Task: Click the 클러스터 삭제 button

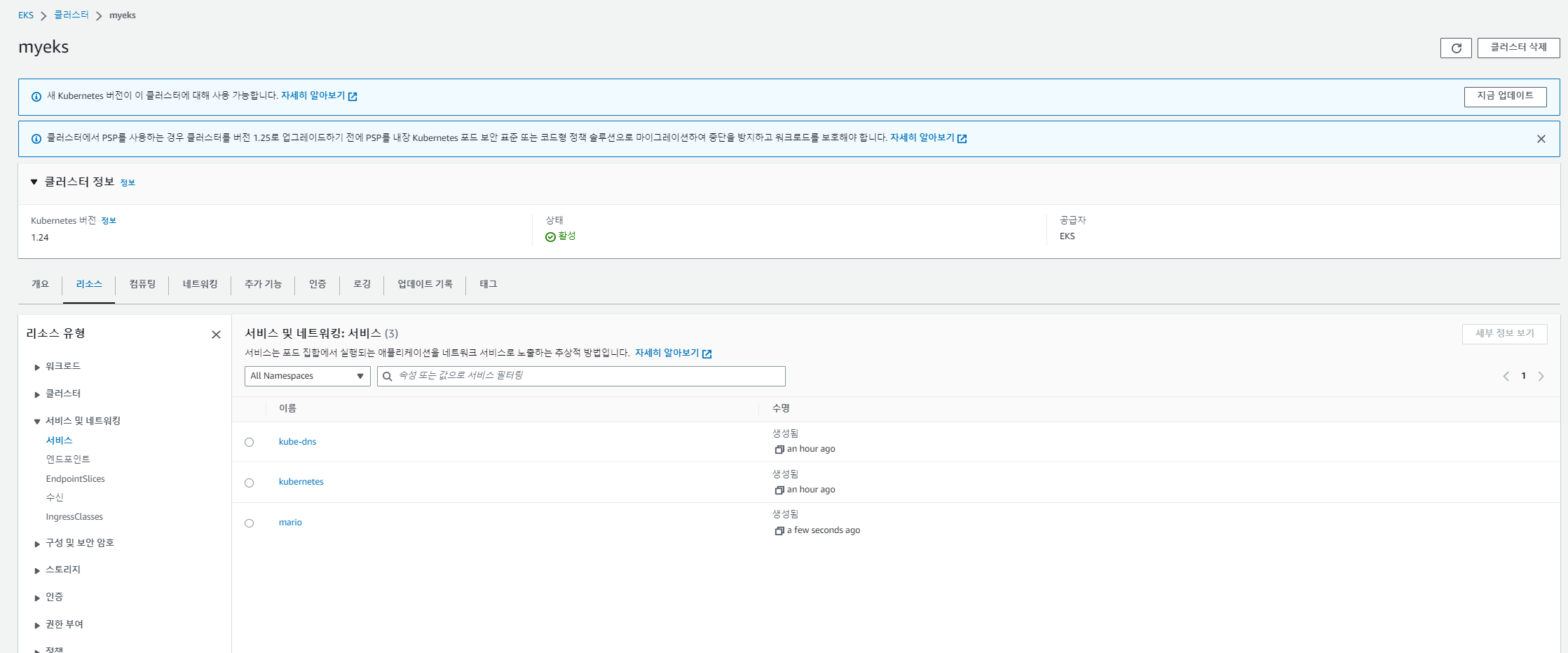Action: tap(1518, 48)
